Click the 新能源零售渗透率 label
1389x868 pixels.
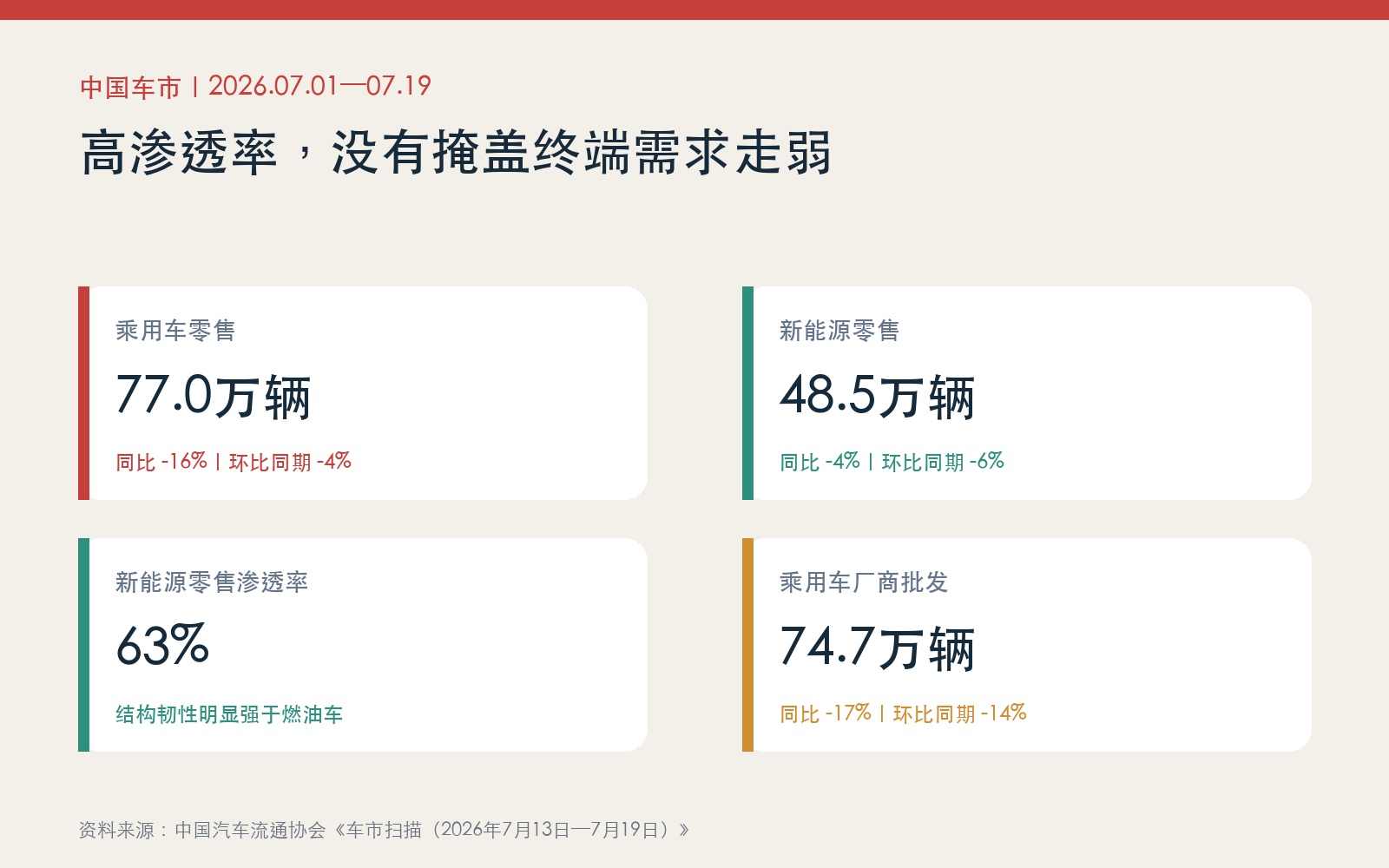pyautogui.click(x=212, y=582)
